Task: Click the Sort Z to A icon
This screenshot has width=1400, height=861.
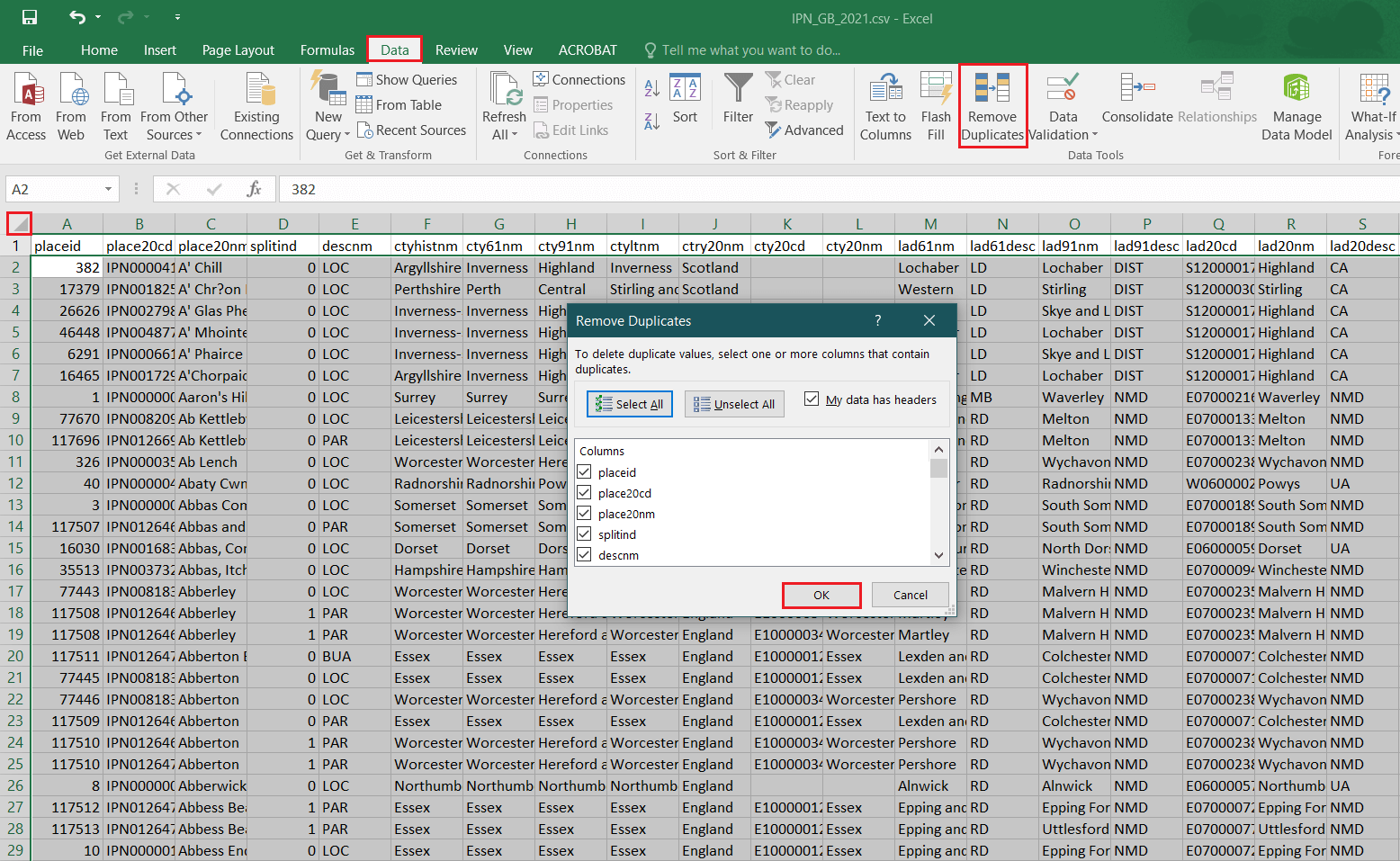Action: (x=652, y=120)
